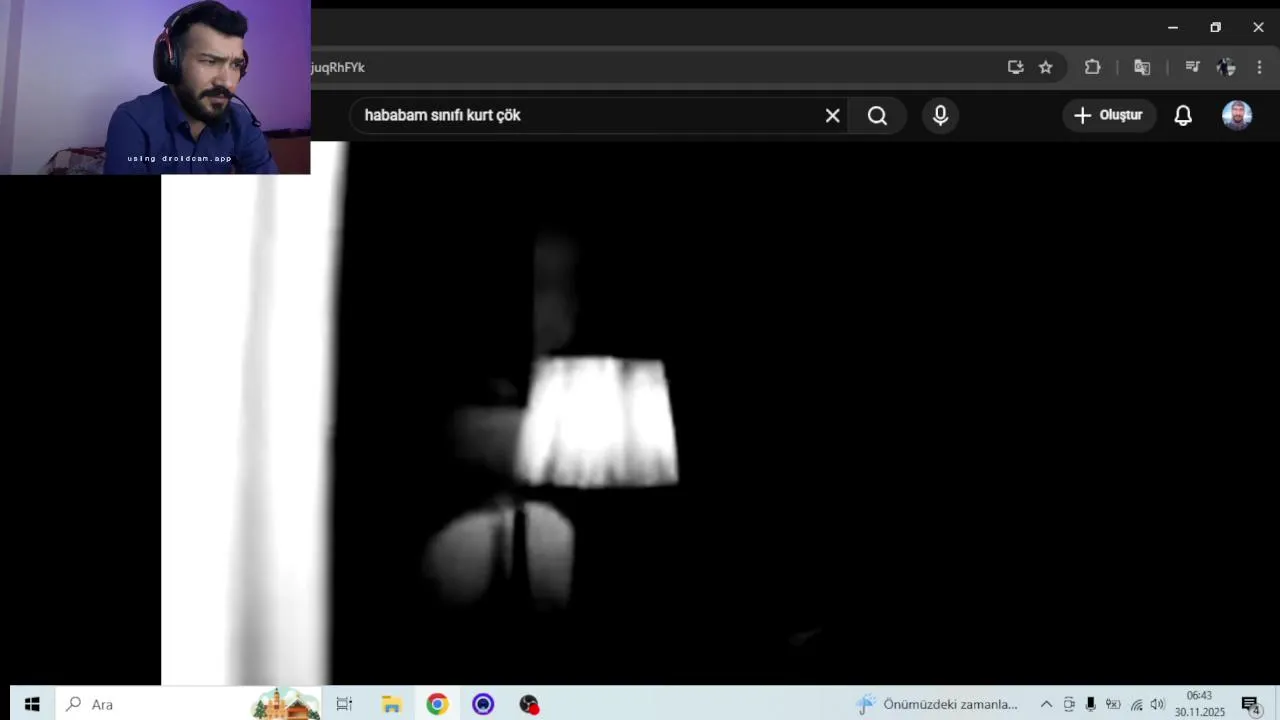Switch to Chrome in the taskbar

(437, 704)
